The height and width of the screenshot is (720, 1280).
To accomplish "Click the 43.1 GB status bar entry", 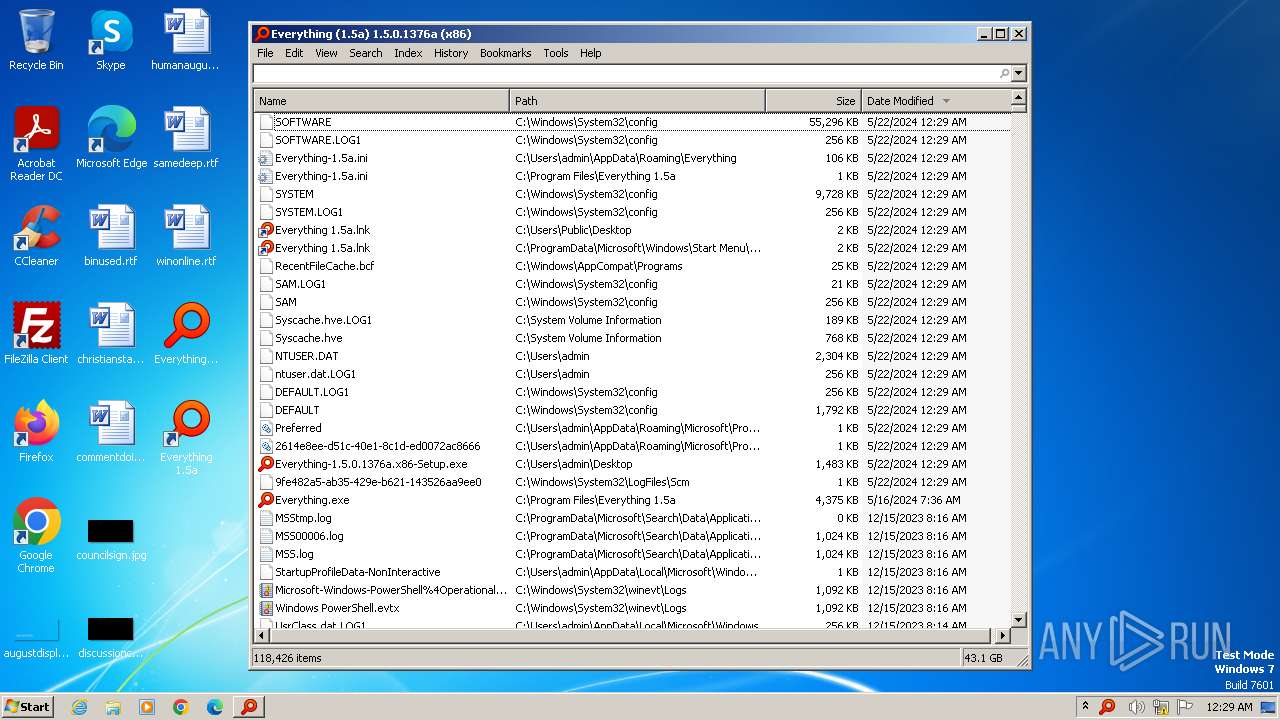I will [x=982, y=658].
